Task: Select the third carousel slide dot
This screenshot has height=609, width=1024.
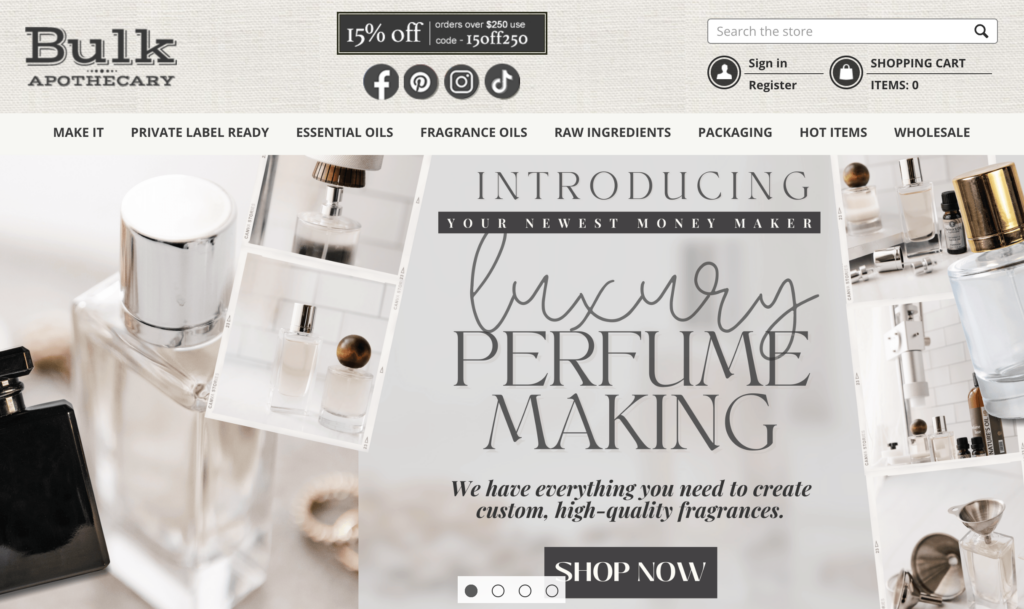Action: click(x=525, y=591)
